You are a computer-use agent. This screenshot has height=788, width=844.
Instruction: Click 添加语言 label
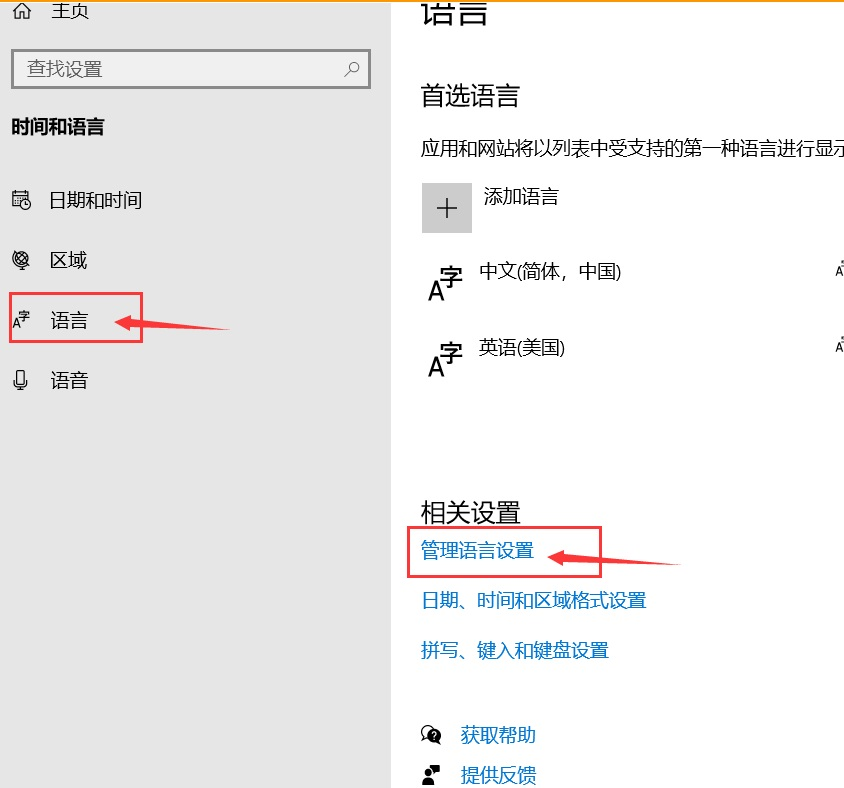(521, 196)
